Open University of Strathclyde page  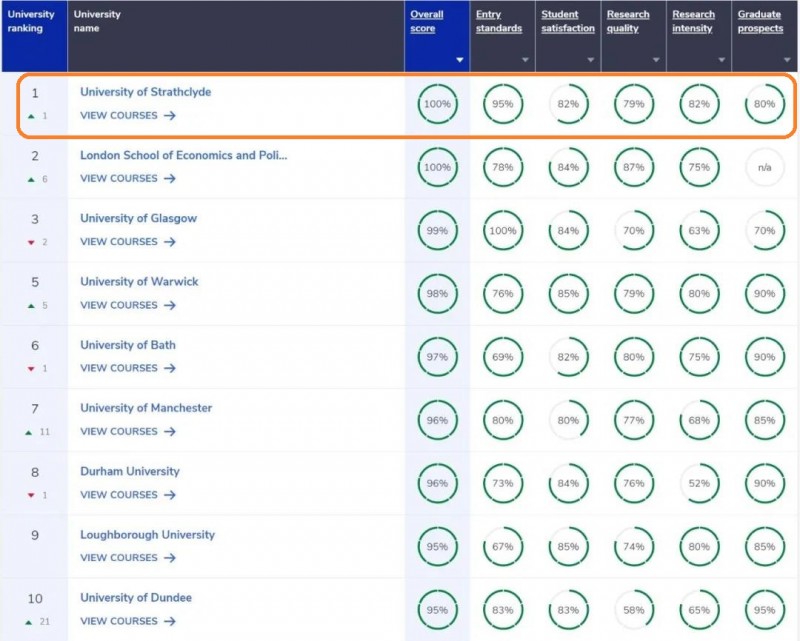point(145,92)
